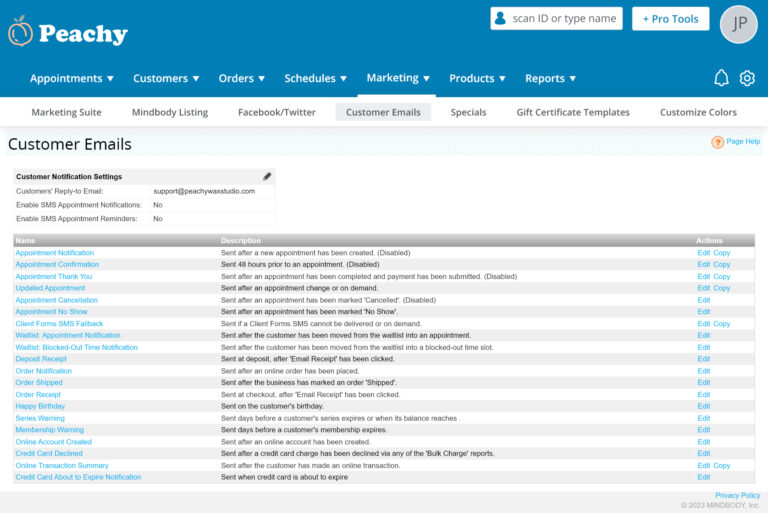Click the + Pro Tools button

coord(670,19)
